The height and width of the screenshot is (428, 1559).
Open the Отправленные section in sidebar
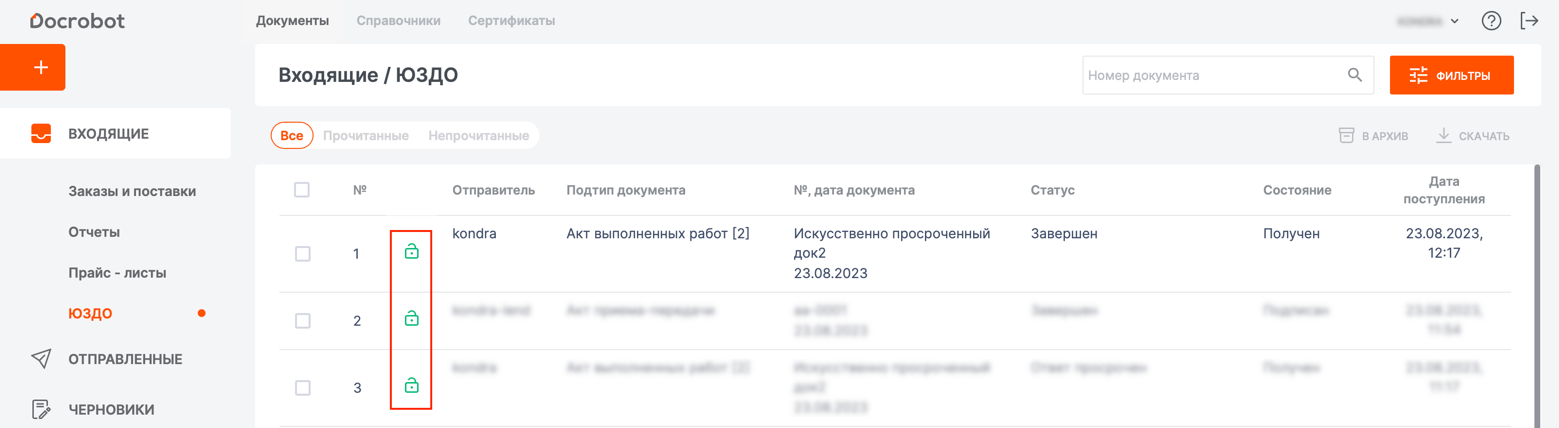coord(125,359)
